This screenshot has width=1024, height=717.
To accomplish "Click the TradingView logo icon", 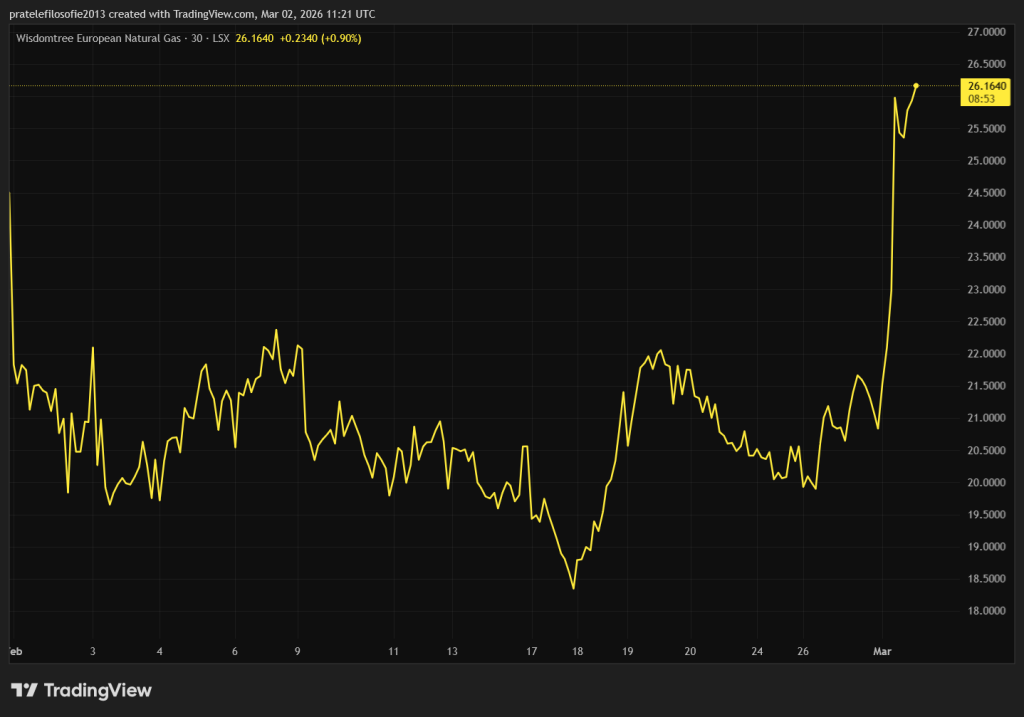I will coord(24,690).
